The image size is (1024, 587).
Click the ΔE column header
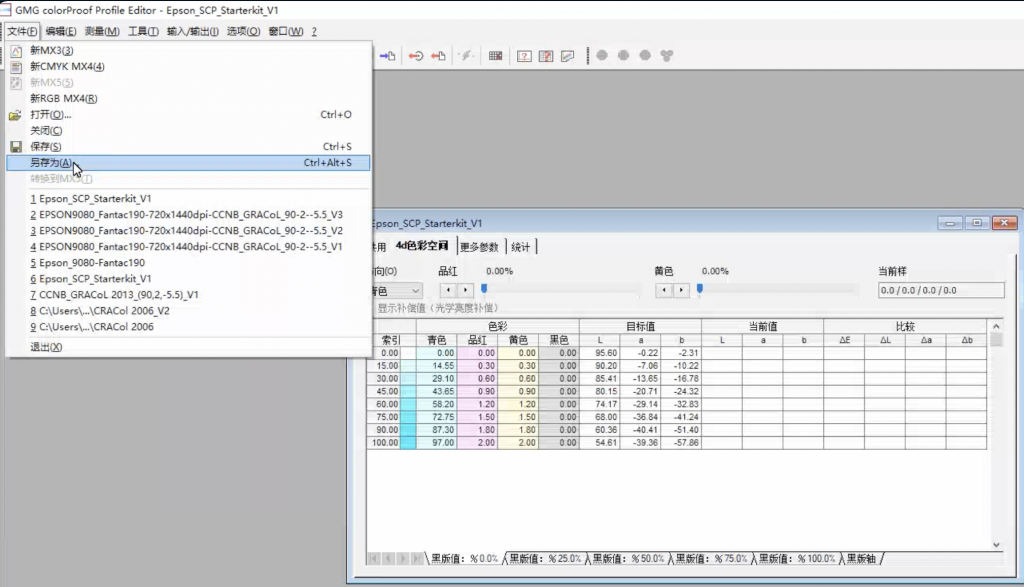point(844,340)
